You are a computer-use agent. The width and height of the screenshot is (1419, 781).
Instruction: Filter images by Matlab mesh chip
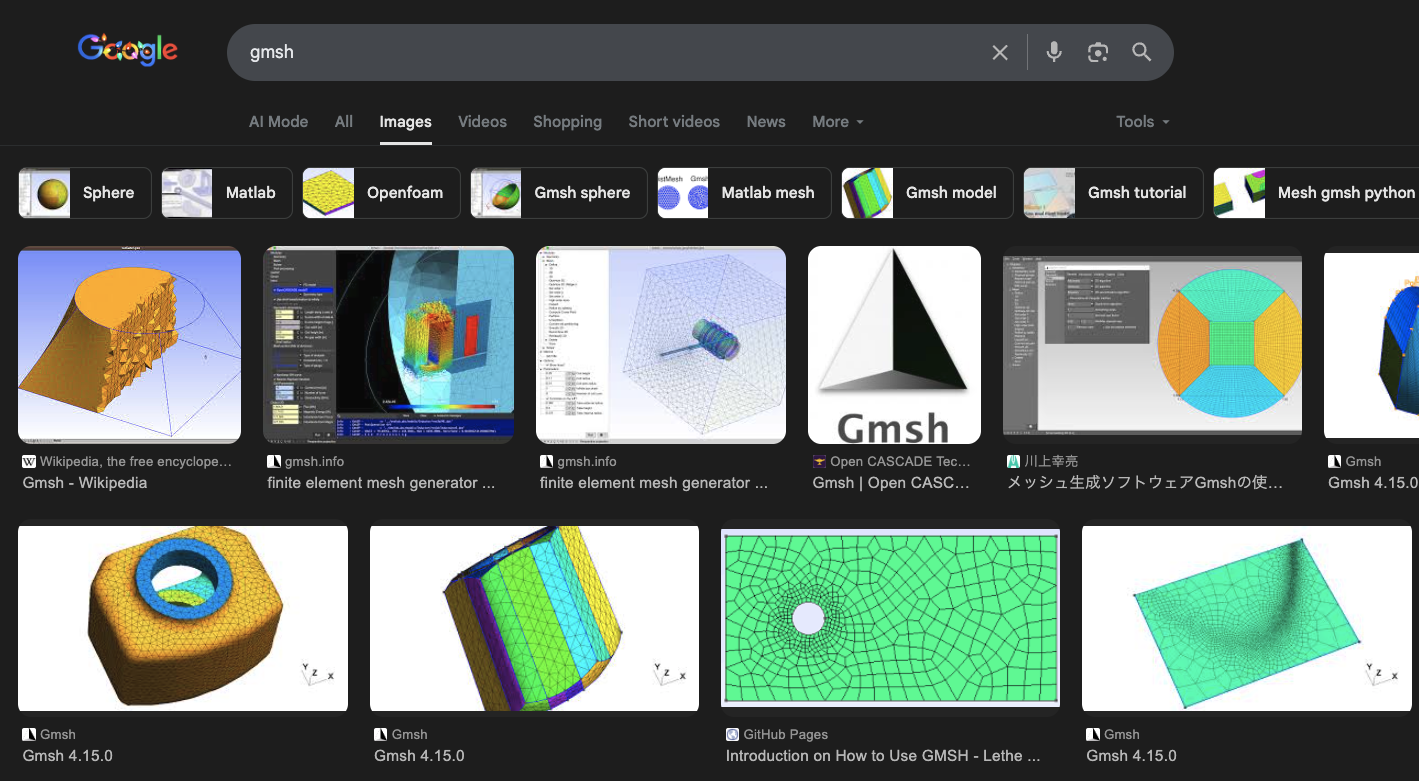pos(744,193)
